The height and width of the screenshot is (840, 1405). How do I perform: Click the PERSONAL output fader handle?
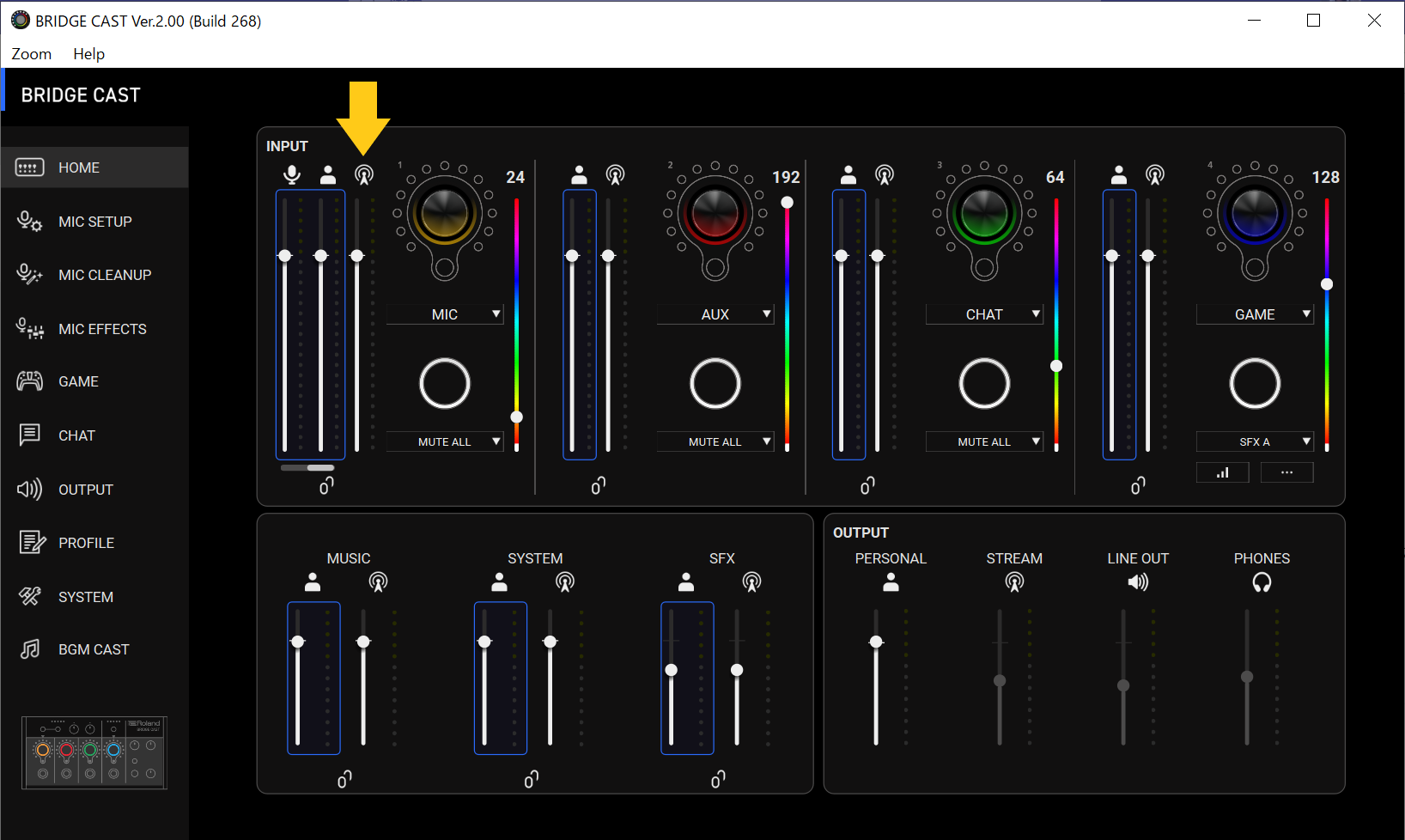pyautogui.click(x=877, y=641)
